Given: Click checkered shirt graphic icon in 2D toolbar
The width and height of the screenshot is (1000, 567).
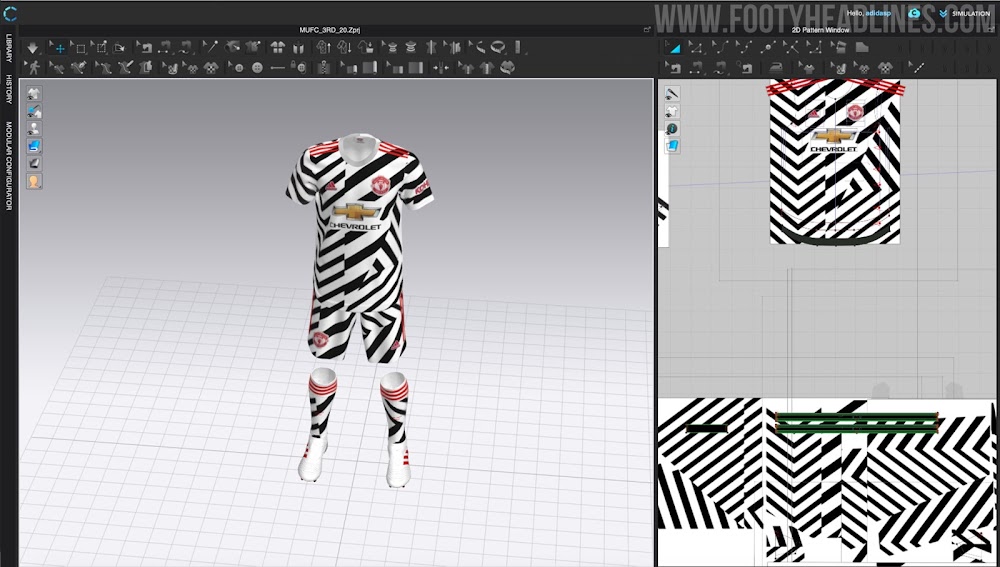Looking at the screenshot, I should 885,67.
